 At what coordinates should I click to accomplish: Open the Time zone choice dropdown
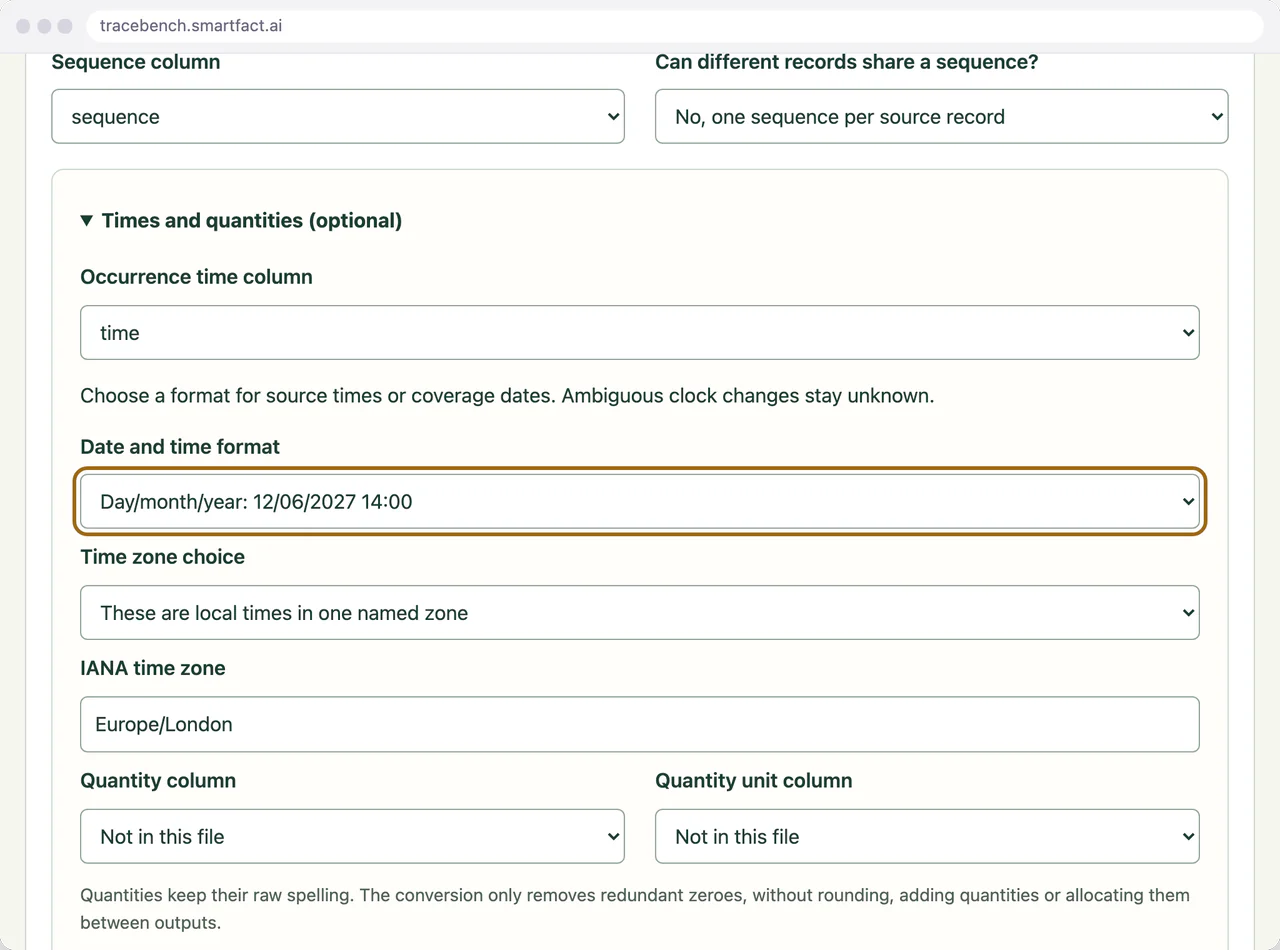pyautogui.click(x=640, y=613)
